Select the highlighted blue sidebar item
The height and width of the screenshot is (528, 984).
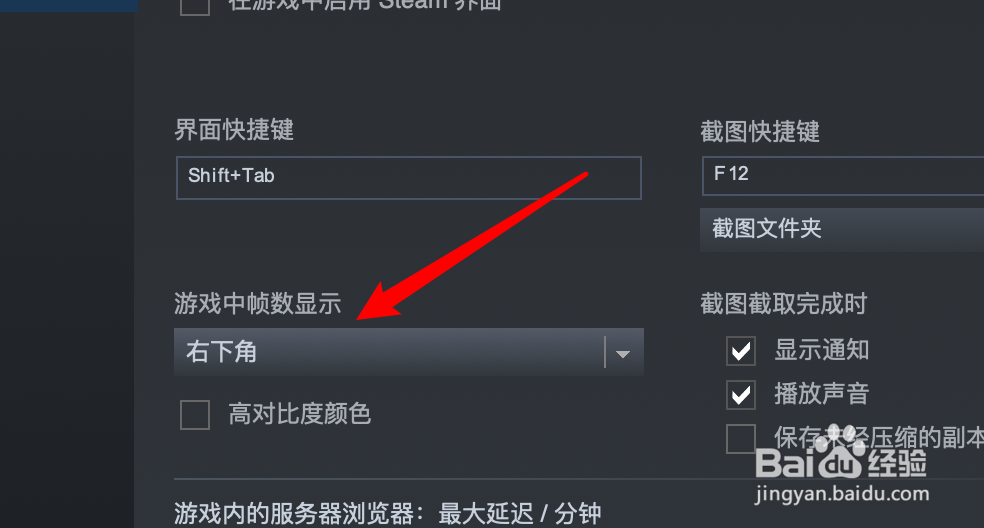tap(68, 6)
